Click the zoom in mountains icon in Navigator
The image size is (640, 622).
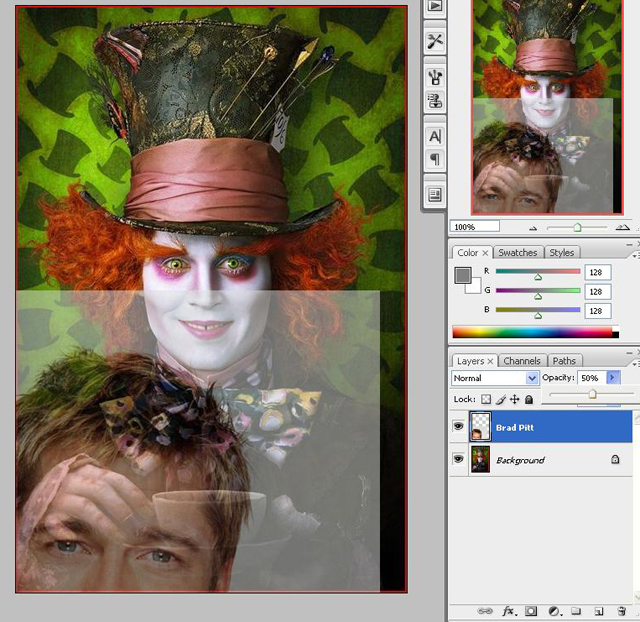[622, 227]
